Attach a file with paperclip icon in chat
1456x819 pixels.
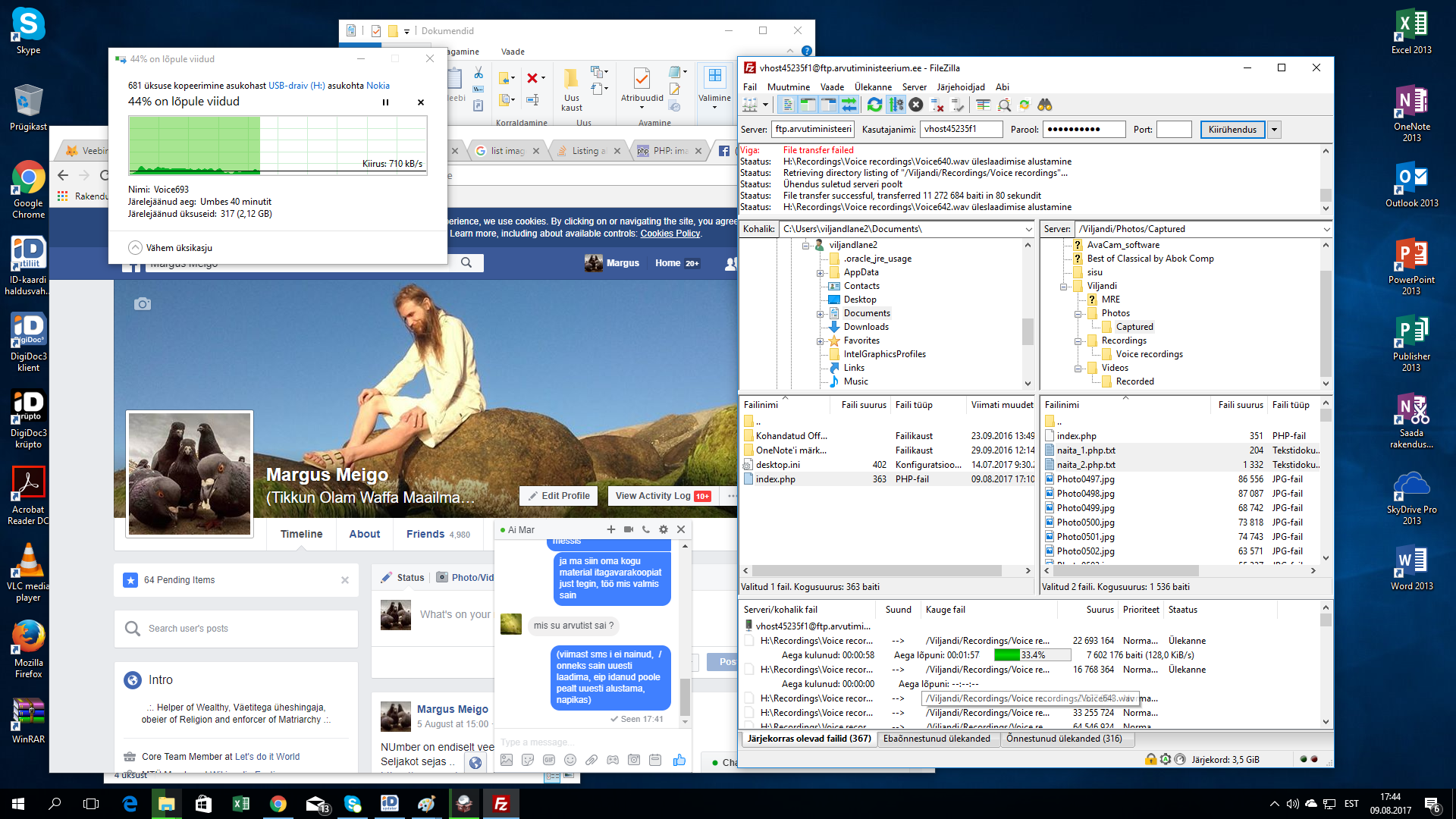click(x=591, y=760)
